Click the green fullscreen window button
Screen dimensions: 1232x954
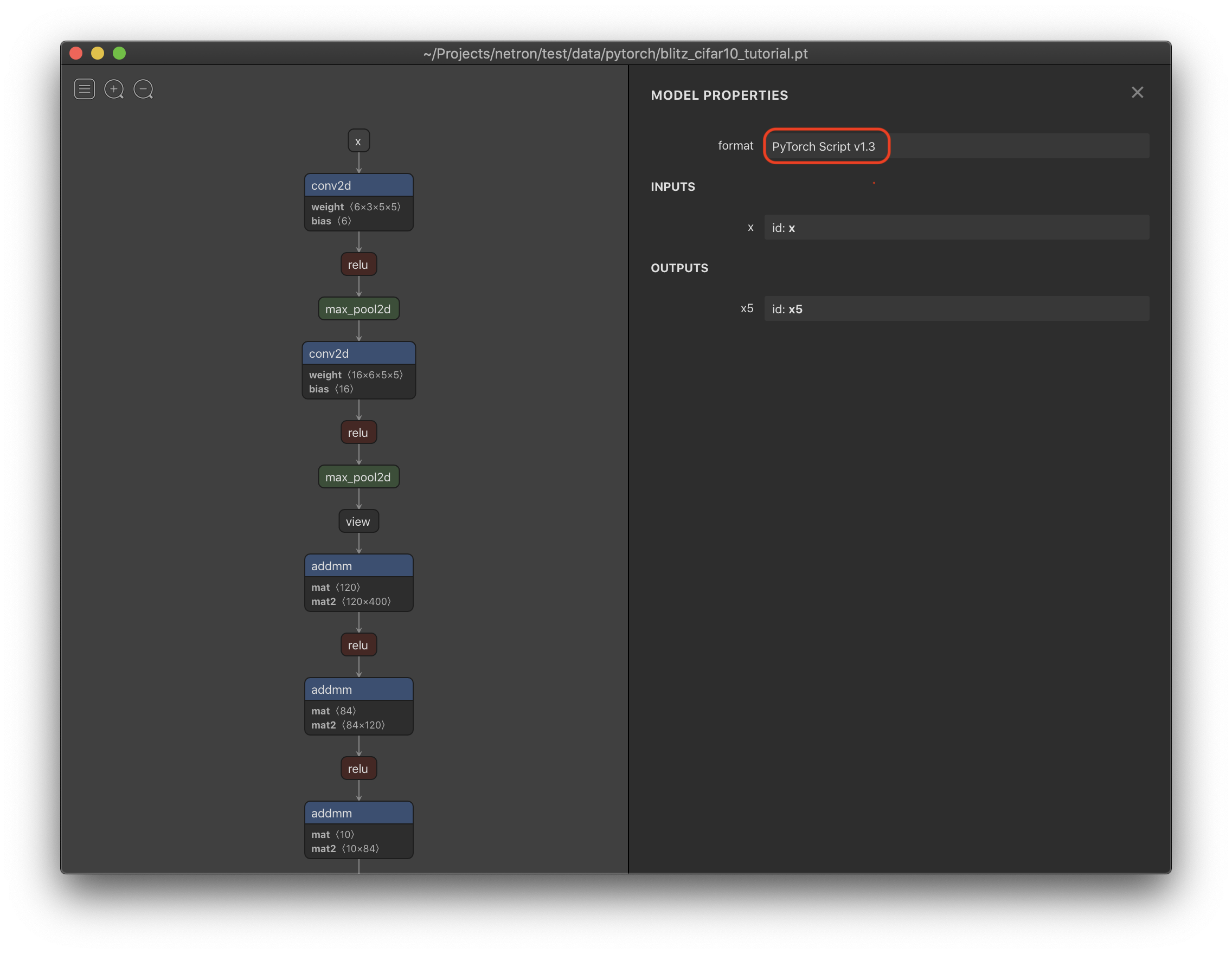119,53
